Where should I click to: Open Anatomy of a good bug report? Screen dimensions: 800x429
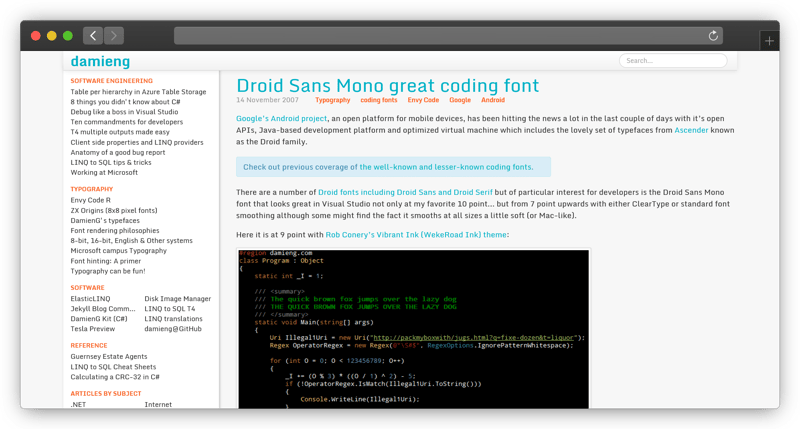coord(118,152)
